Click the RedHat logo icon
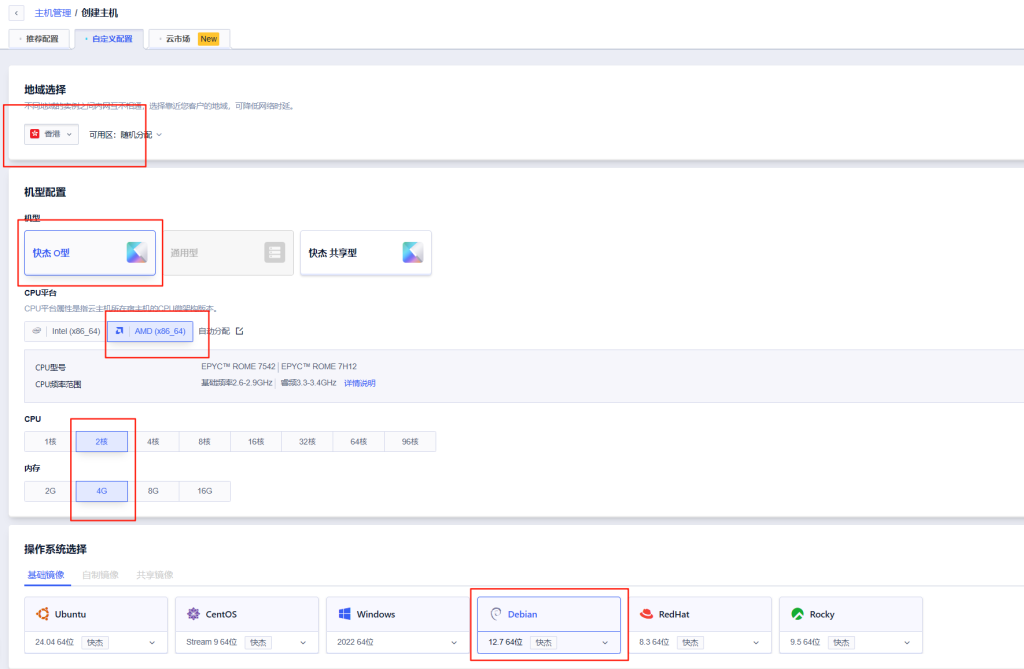1024x669 pixels. 647,614
